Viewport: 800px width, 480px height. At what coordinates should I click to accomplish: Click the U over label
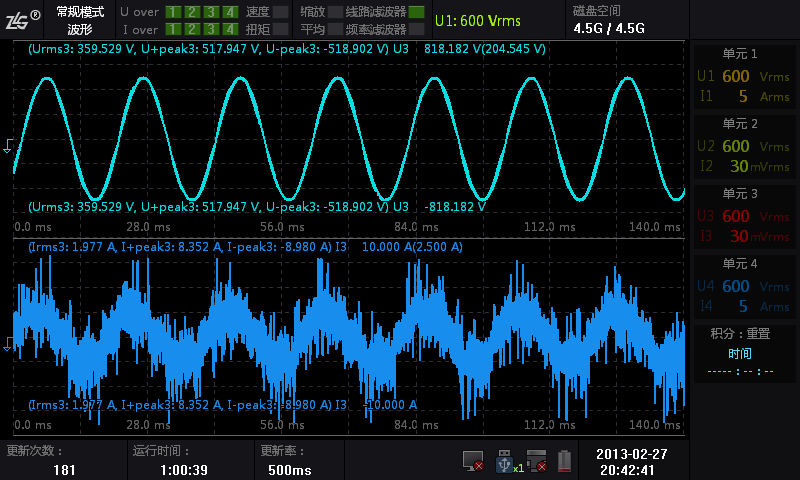139,12
